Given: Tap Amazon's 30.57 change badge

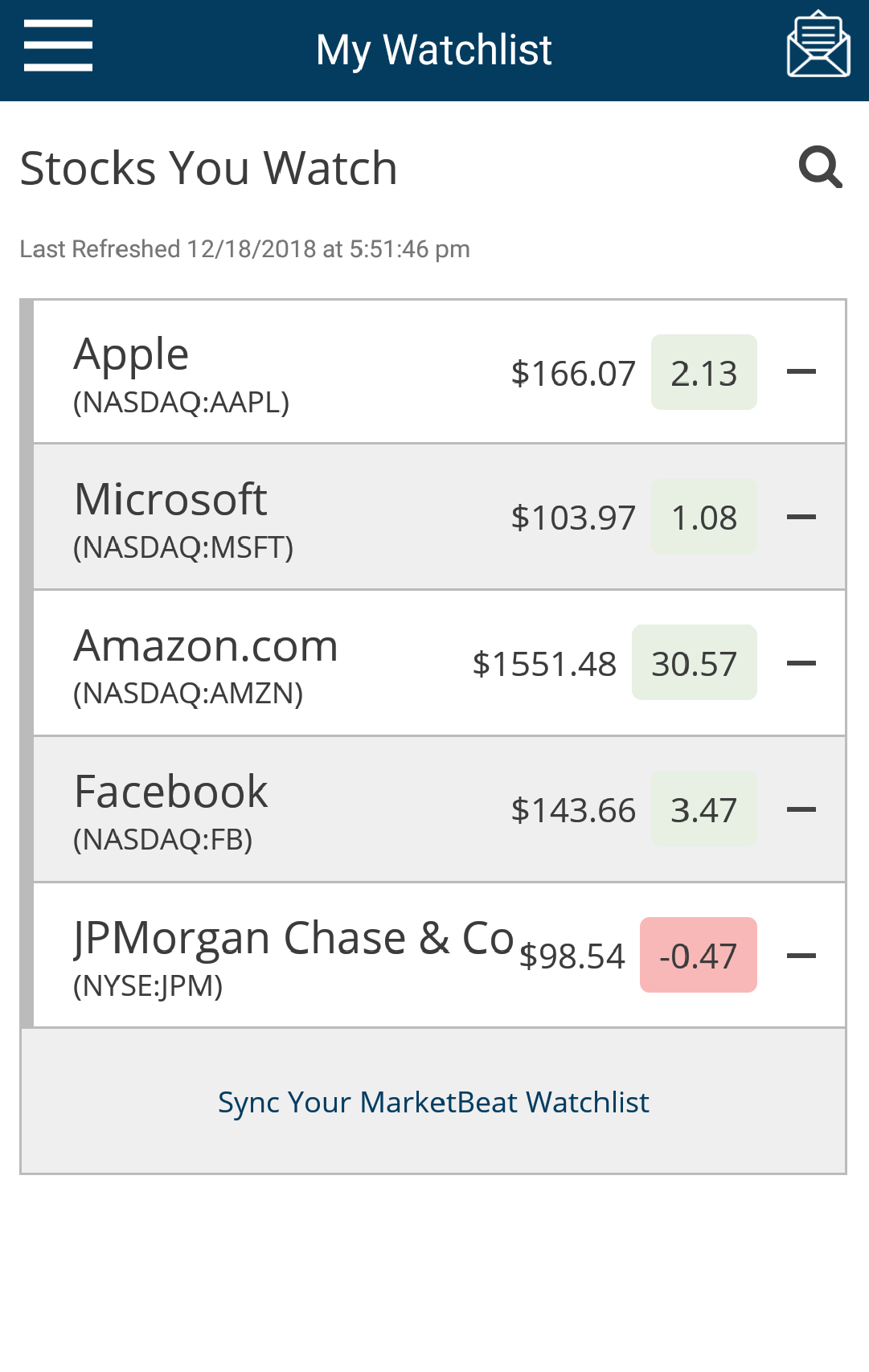Looking at the screenshot, I should coord(694,664).
